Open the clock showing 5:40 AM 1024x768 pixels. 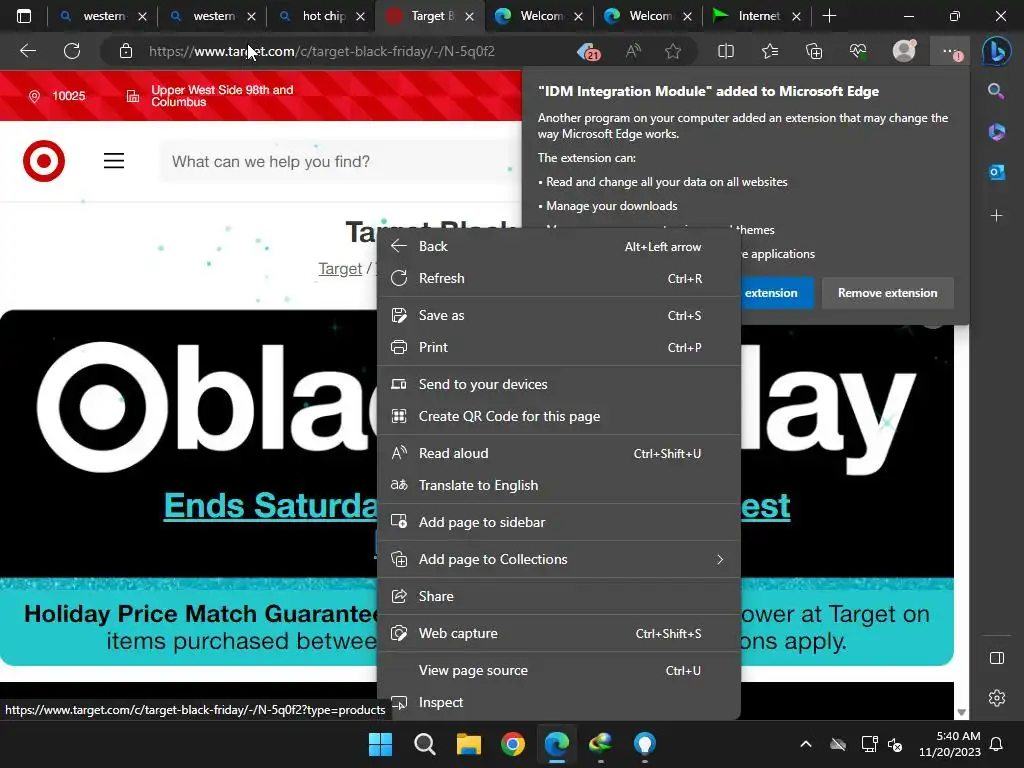[950, 744]
